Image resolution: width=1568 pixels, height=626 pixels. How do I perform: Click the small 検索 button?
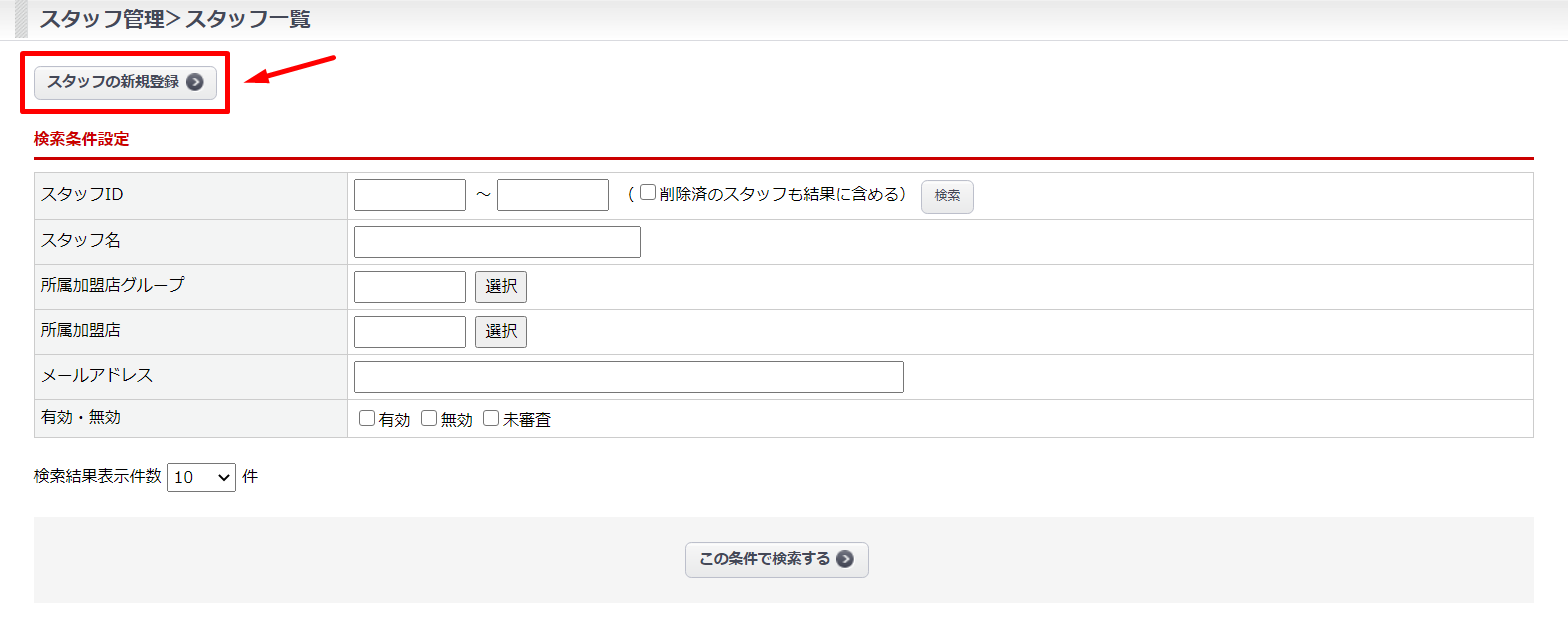point(946,196)
